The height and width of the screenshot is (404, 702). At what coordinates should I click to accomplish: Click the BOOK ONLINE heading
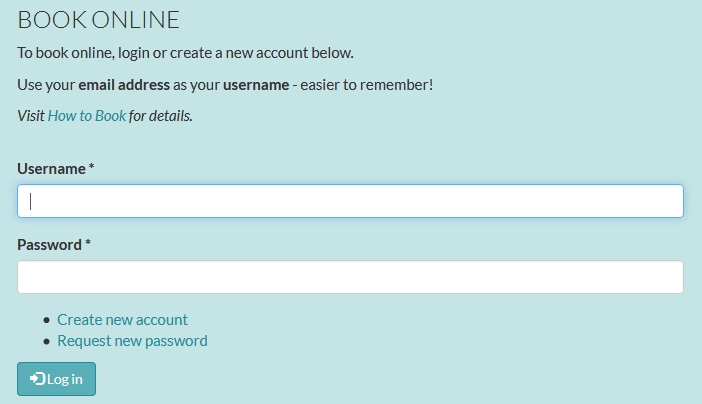(x=98, y=20)
